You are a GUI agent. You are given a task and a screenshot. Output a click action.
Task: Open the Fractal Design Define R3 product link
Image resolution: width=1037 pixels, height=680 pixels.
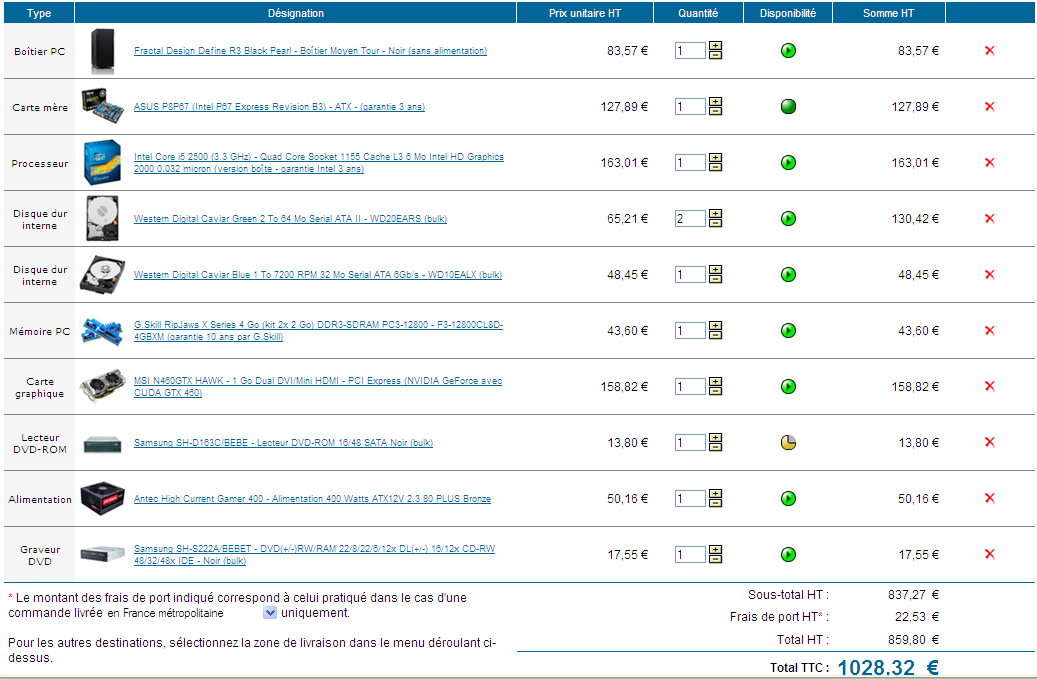point(310,51)
